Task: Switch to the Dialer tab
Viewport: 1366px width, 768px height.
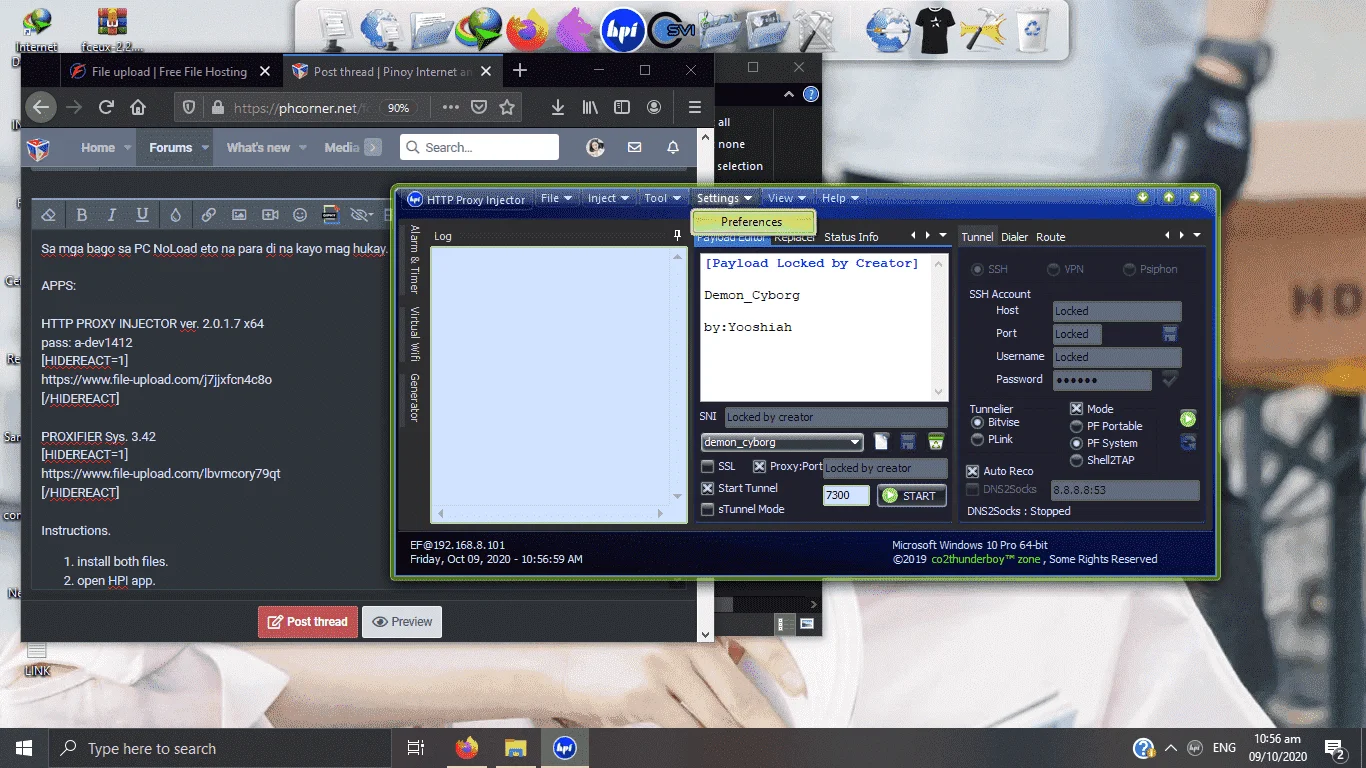Action: (1014, 237)
